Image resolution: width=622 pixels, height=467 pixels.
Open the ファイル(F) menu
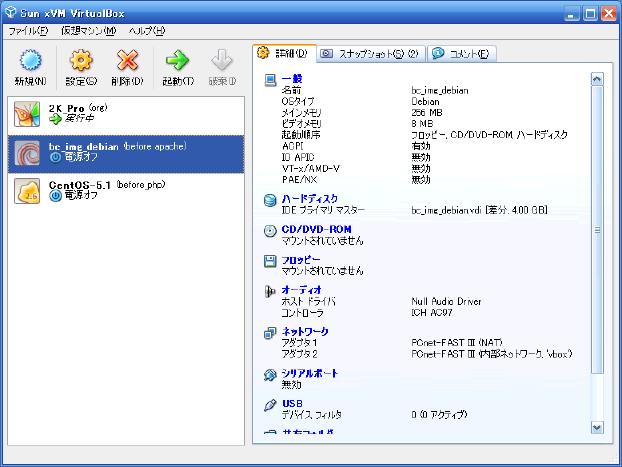[x=28, y=31]
